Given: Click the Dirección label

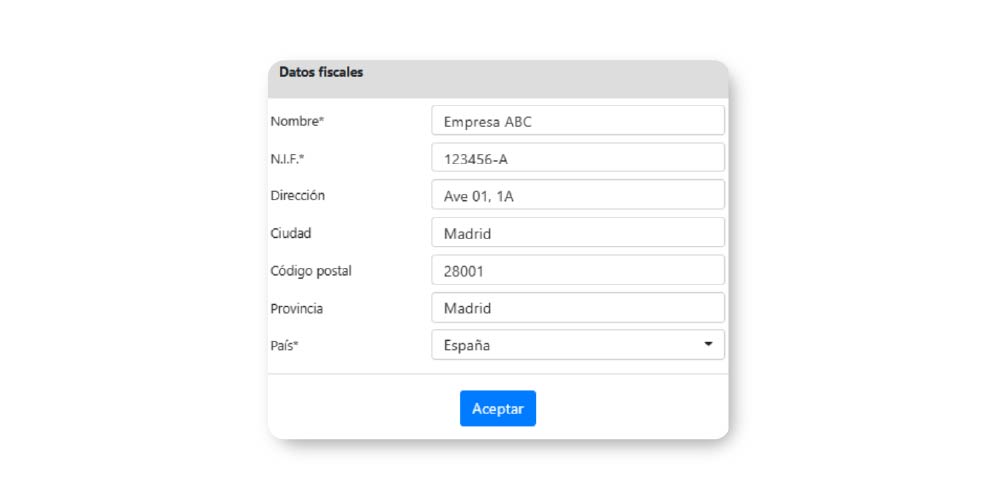Looking at the screenshot, I should coord(297,196).
